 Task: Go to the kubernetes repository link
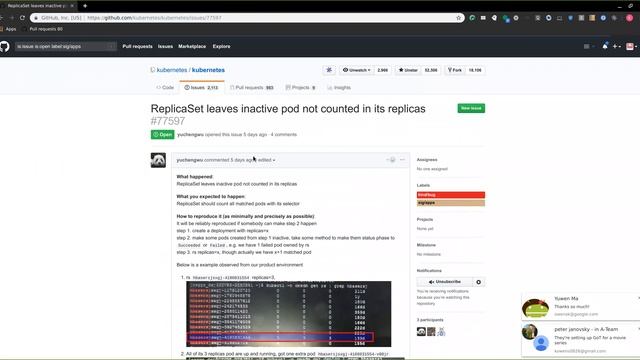click(208, 70)
